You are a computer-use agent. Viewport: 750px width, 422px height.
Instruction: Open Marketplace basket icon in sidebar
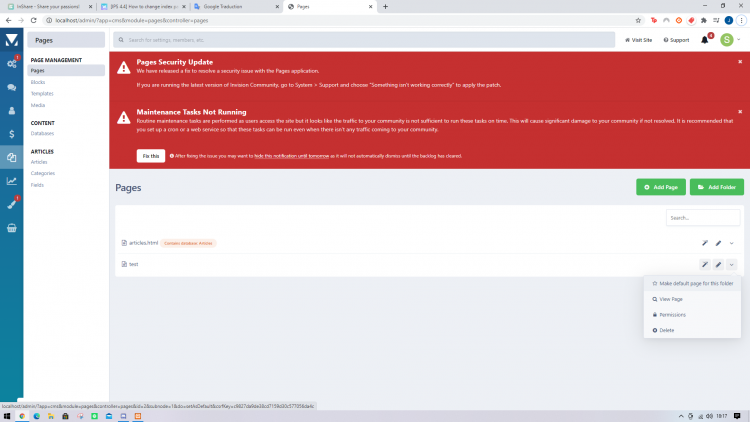(x=11, y=228)
